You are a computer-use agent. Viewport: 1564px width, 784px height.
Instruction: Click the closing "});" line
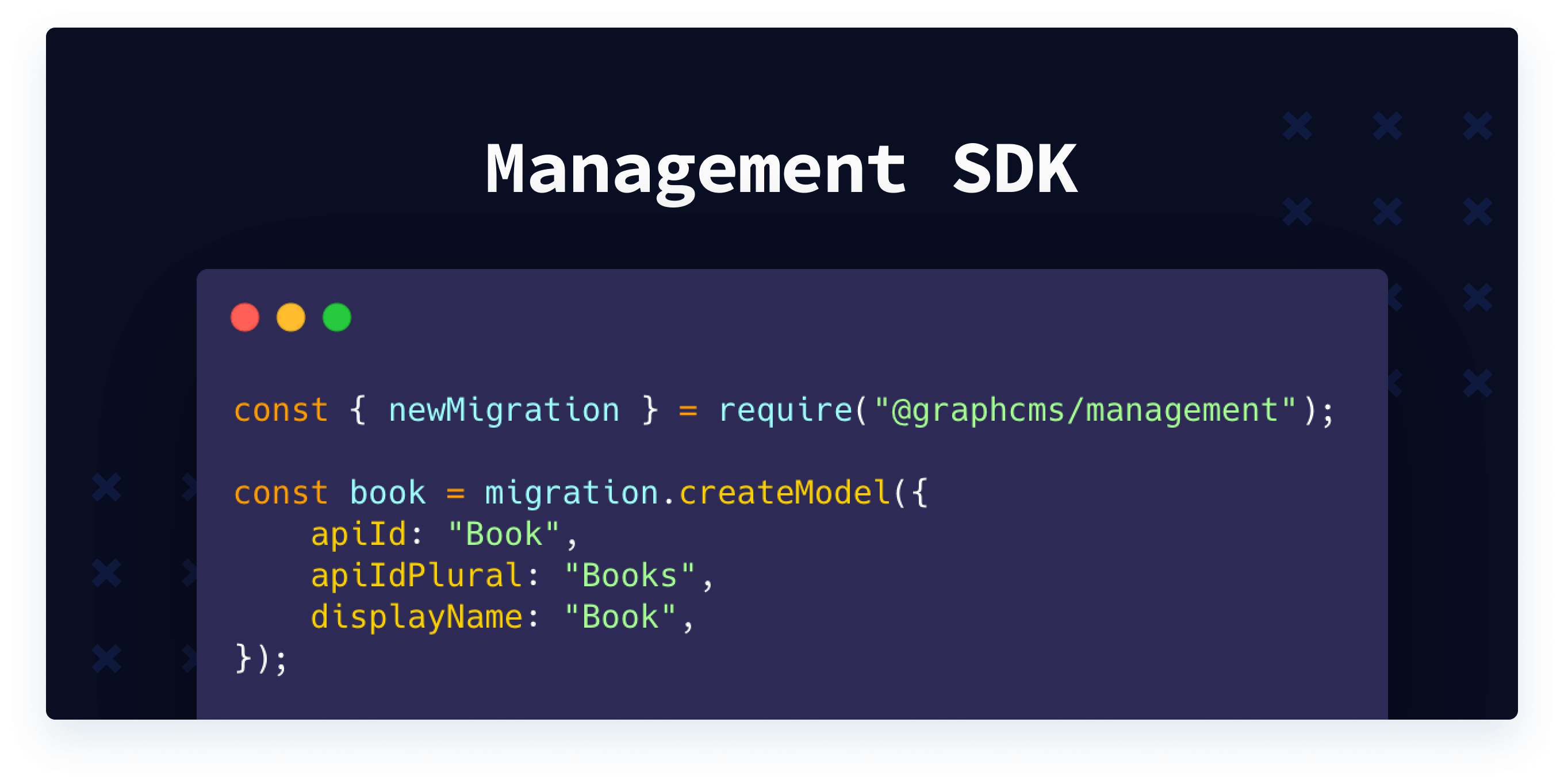tap(260, 660)
